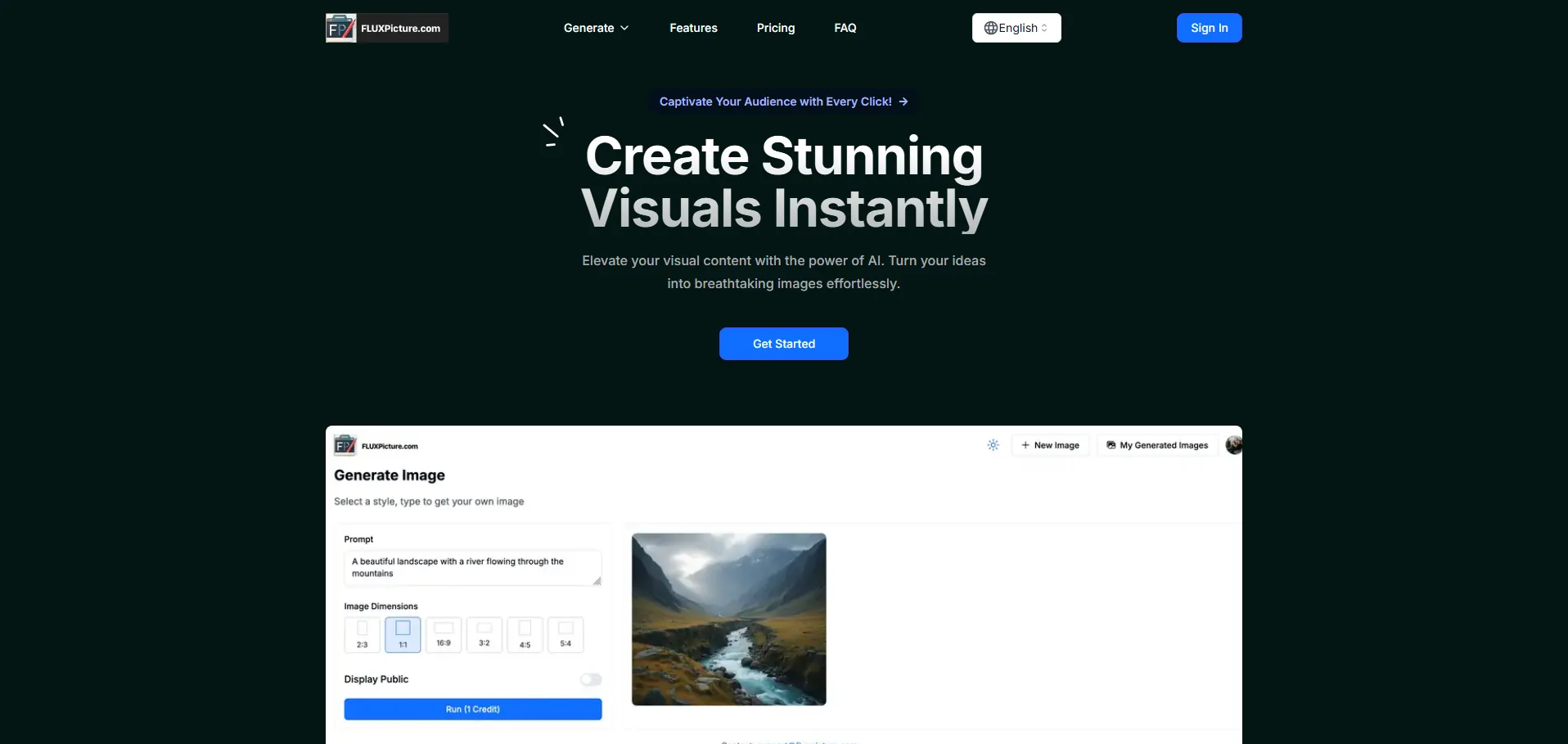Select the 1:1 square dimension option
The height and width of the screenshot is (744, 1568).
click(403, 634)
